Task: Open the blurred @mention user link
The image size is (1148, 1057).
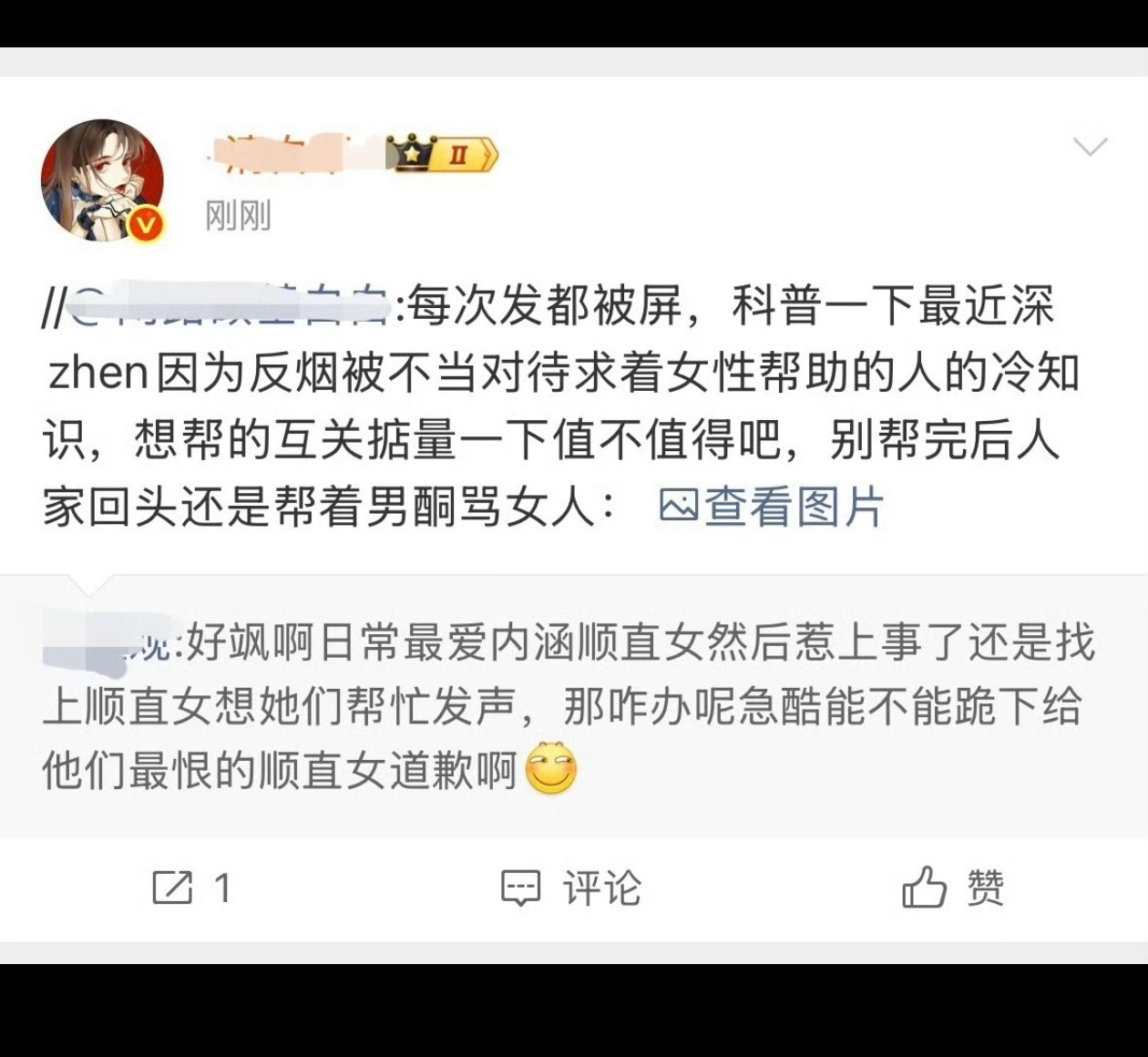Action: [x=231, y=305]
